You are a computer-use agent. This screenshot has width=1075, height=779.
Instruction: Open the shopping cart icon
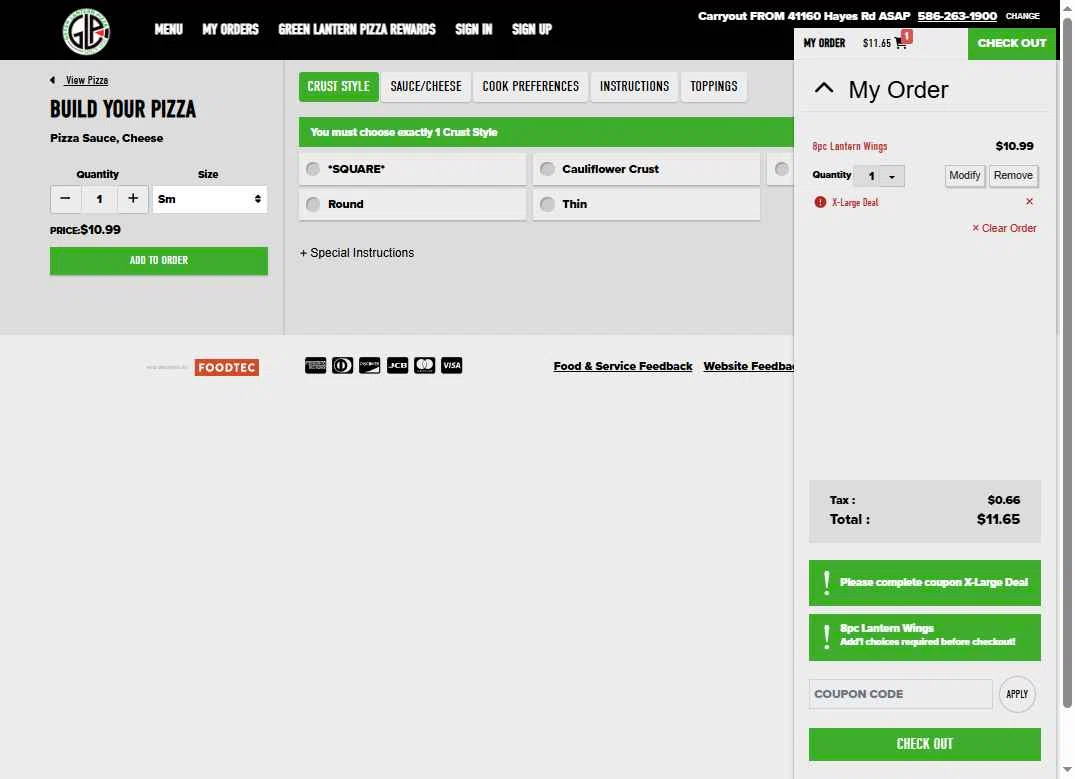(x=901, y=43)
